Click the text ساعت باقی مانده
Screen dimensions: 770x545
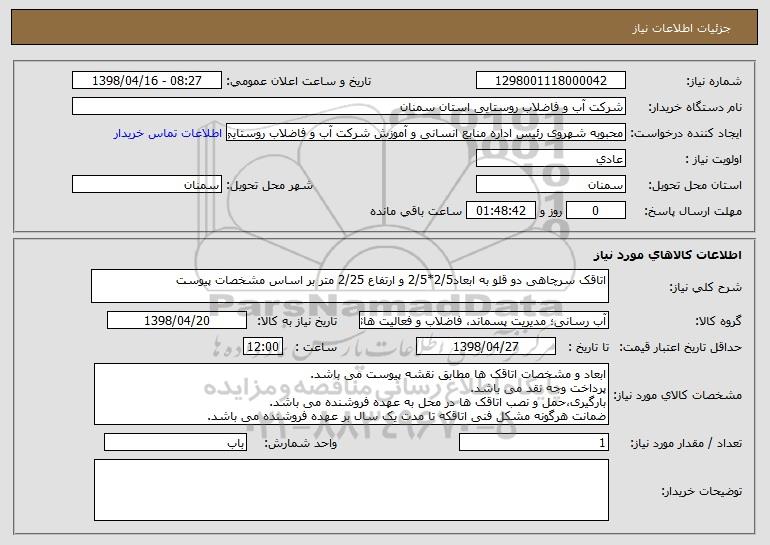tap(416, 211)
